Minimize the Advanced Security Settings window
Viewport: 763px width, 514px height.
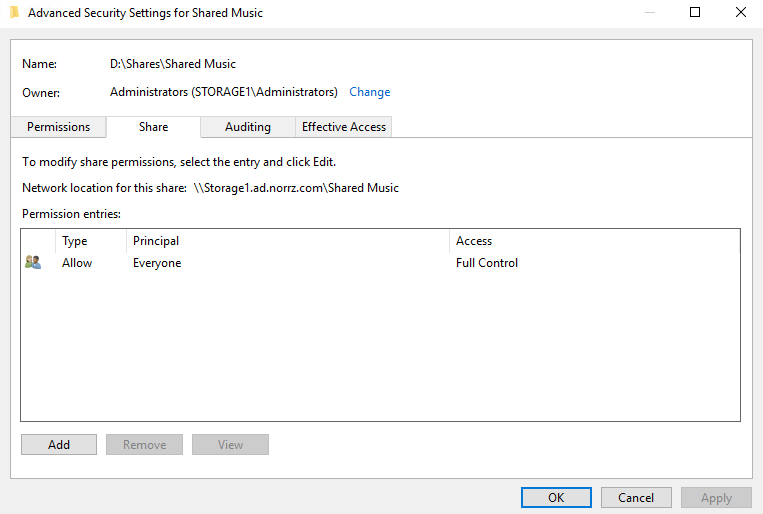(x=649, y=13)
